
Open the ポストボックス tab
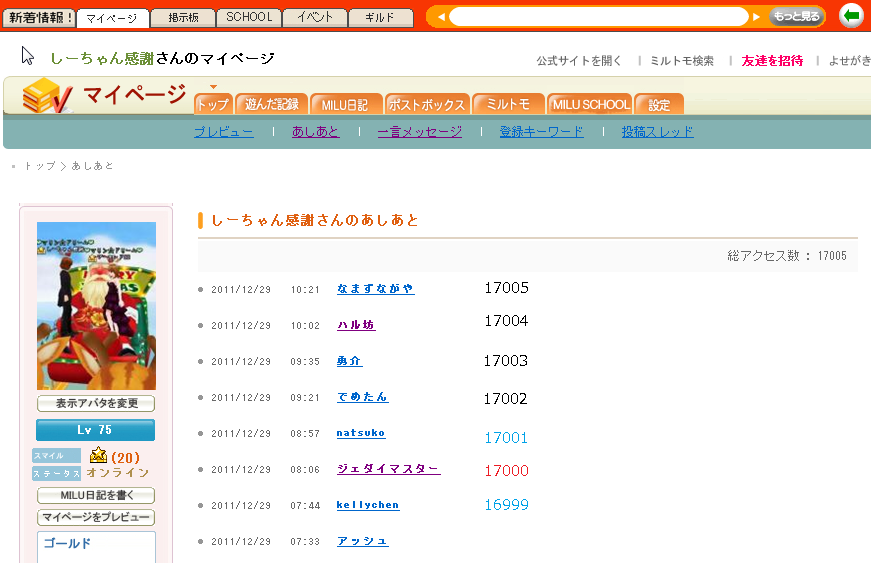tap(427, 104)
